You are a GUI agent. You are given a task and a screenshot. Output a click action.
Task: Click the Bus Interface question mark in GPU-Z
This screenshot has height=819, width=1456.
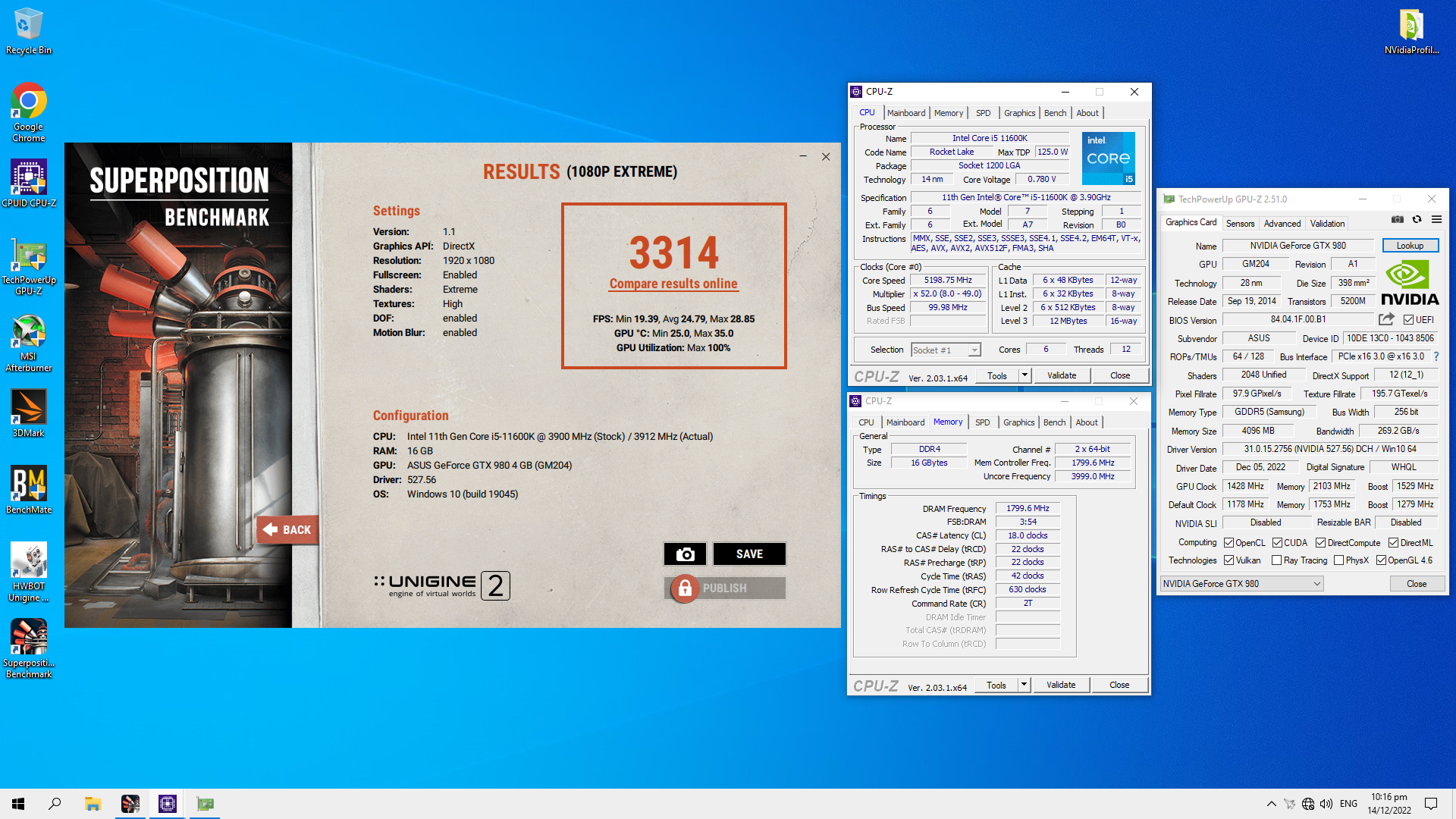click(x=1436, y=356)
